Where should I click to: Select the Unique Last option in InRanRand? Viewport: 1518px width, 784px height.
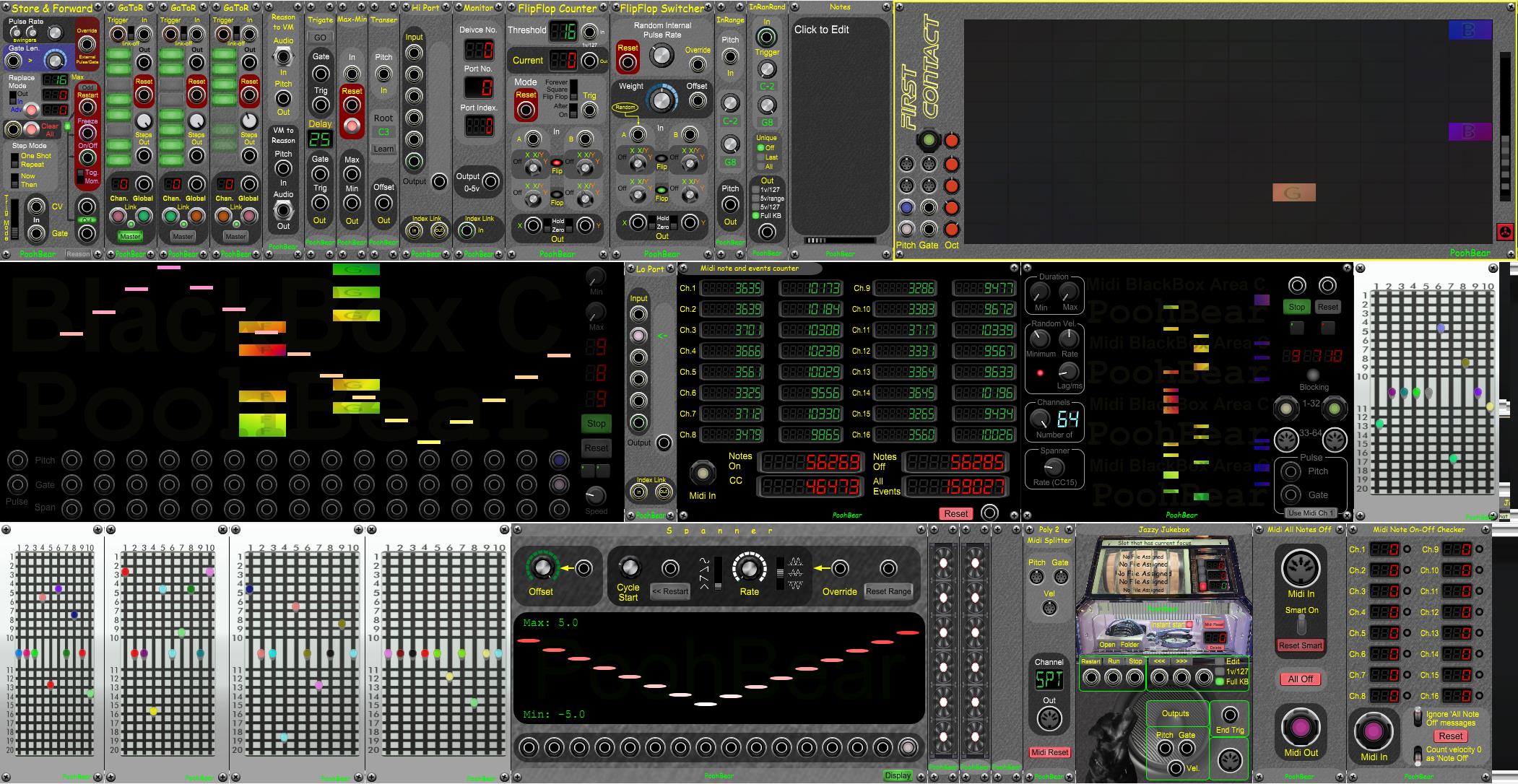pos(760,157)
